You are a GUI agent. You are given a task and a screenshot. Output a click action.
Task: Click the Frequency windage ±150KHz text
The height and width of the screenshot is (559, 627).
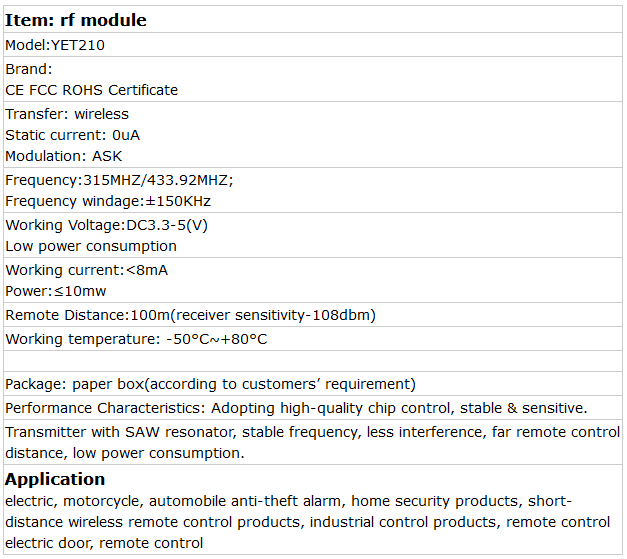108,201
